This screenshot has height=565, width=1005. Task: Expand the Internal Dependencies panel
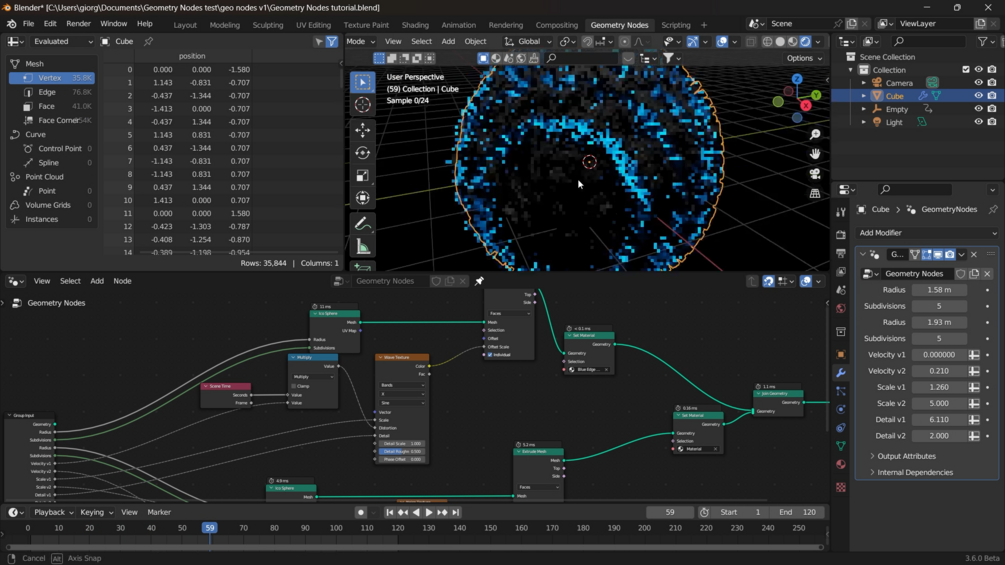pyautogui.click(x=914, y=472)
